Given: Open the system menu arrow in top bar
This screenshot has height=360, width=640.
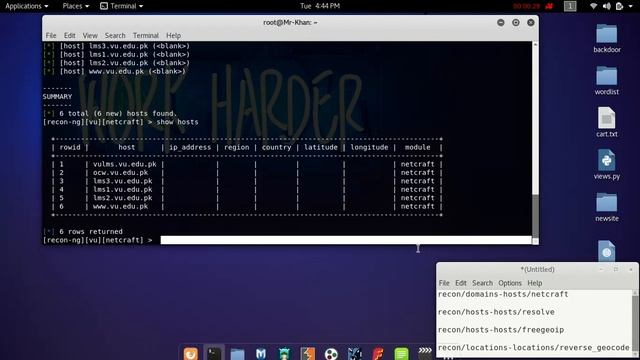Looking at the screenshot, I should click(631, 6).
